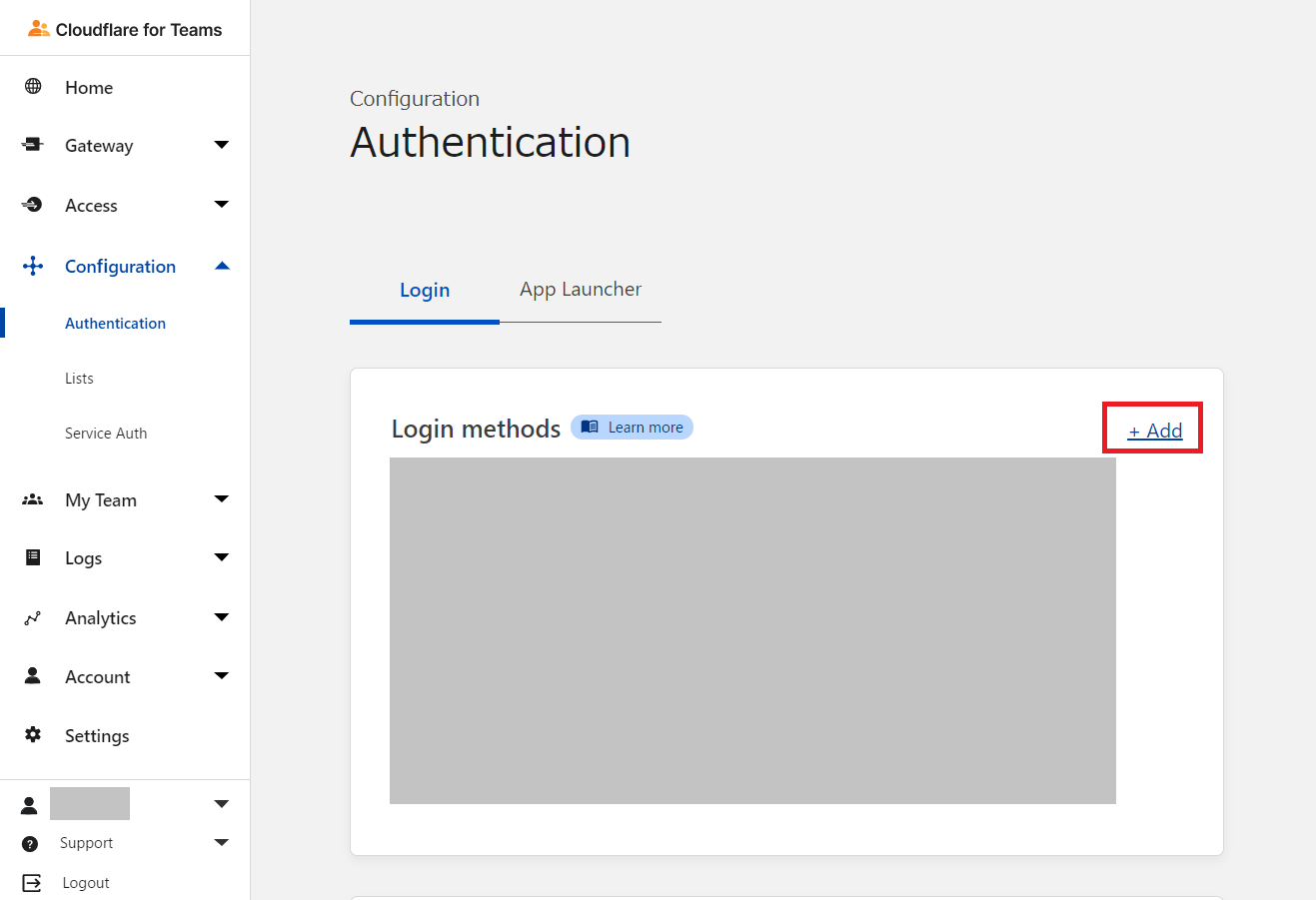Click the Gateway label in sidebar
This screenshot has height=900, width=1316.
[99, 146]
